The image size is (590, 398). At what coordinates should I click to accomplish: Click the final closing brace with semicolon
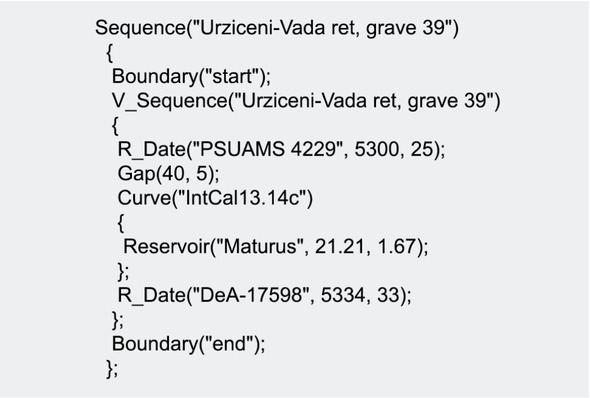[x=112, y=369]
